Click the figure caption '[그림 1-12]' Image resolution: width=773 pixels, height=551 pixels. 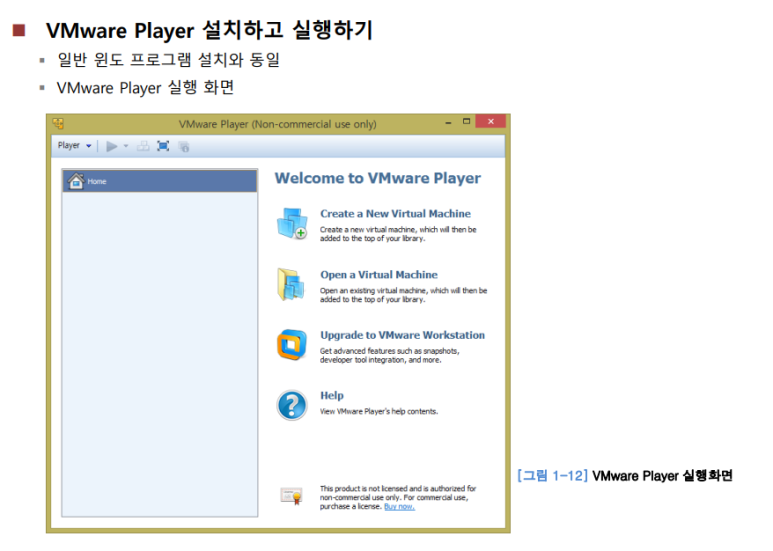[x=552, y=476]
